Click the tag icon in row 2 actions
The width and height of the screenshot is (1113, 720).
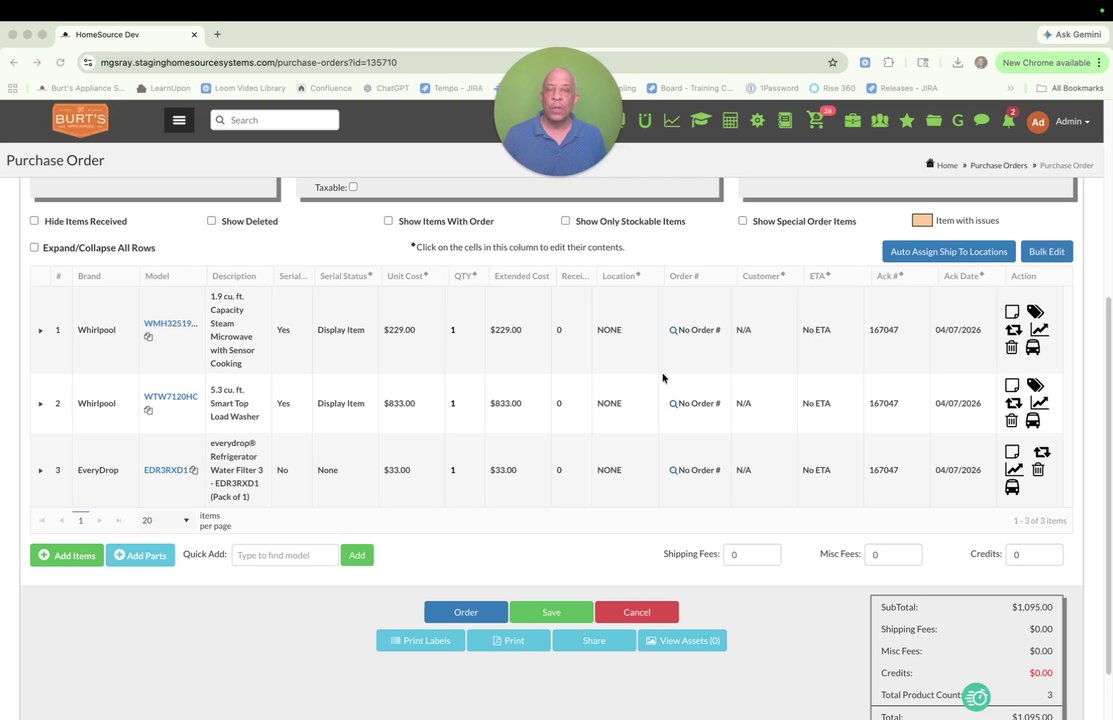pos(1035,385)
